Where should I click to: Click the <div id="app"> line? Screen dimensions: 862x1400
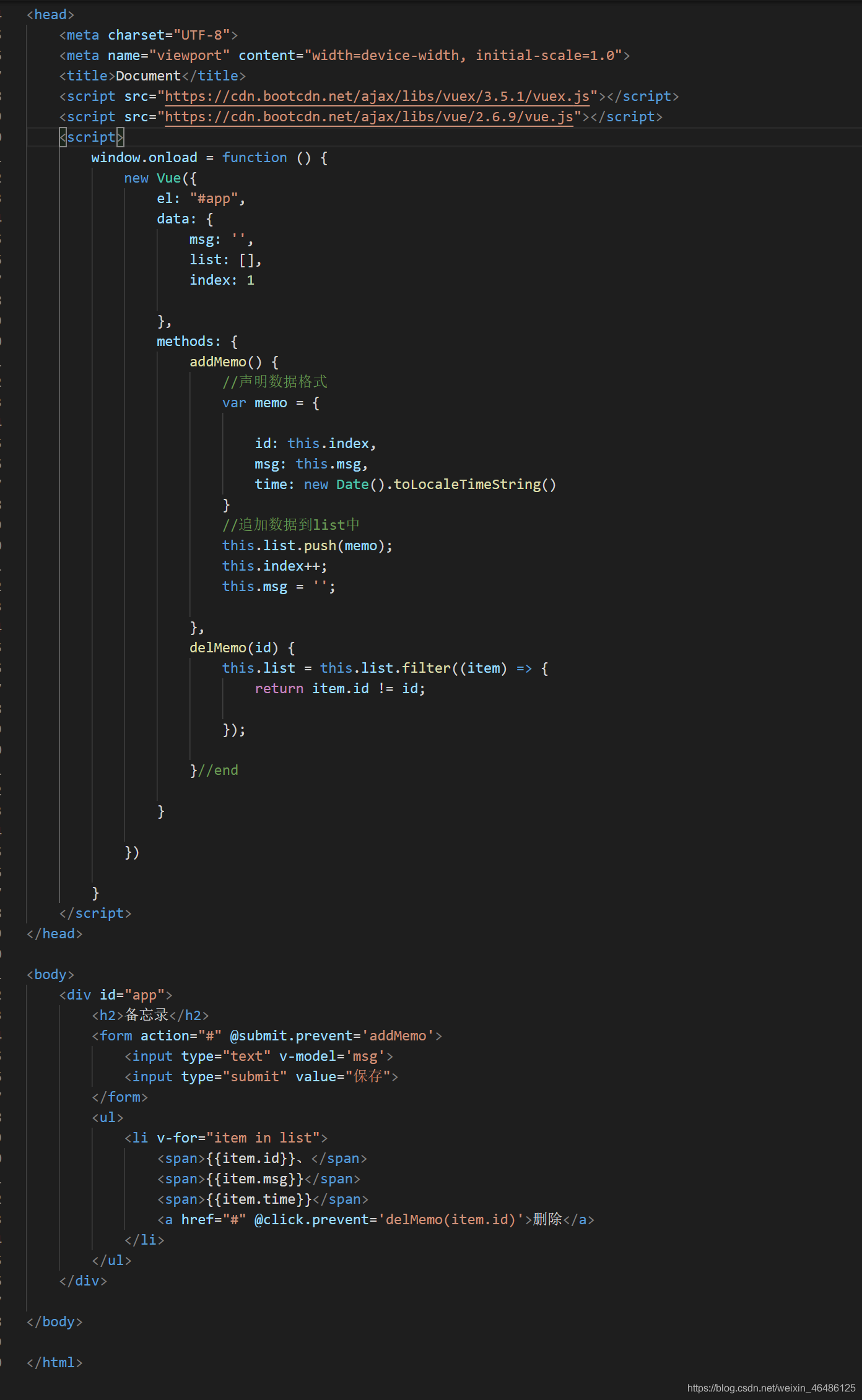(x=116, y=995)
